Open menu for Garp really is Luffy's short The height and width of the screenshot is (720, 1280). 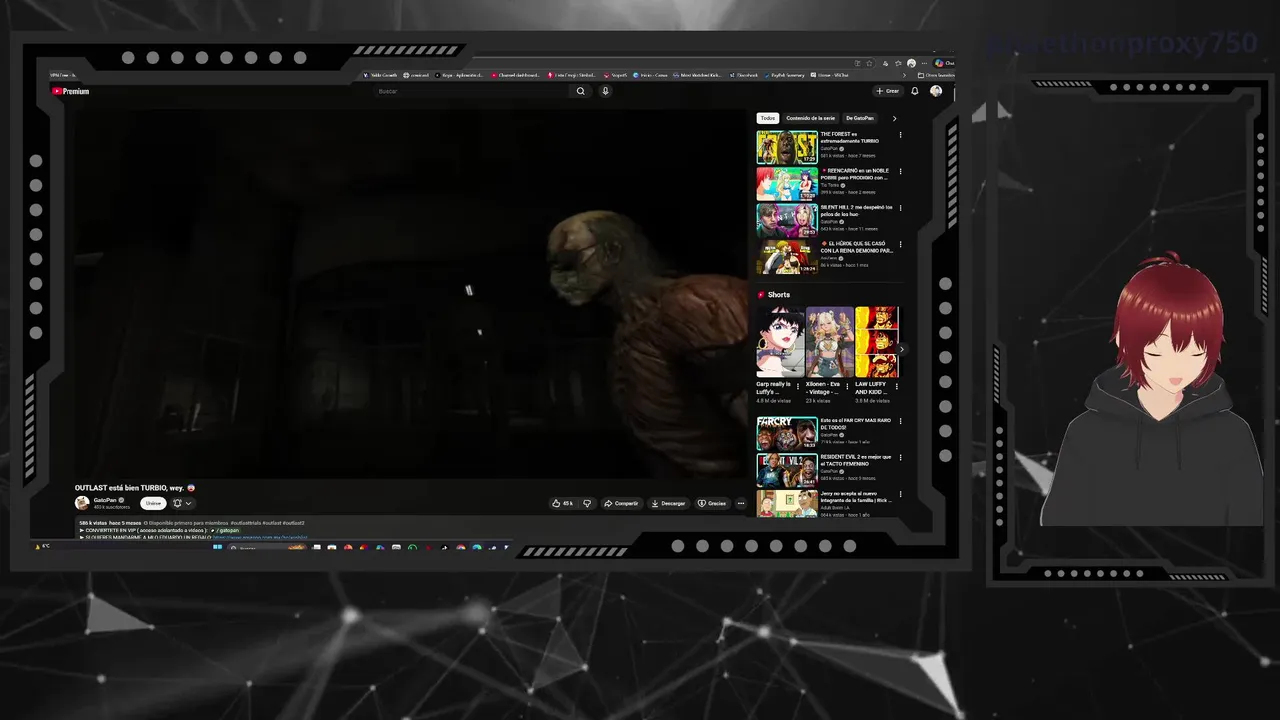[798, 385]
